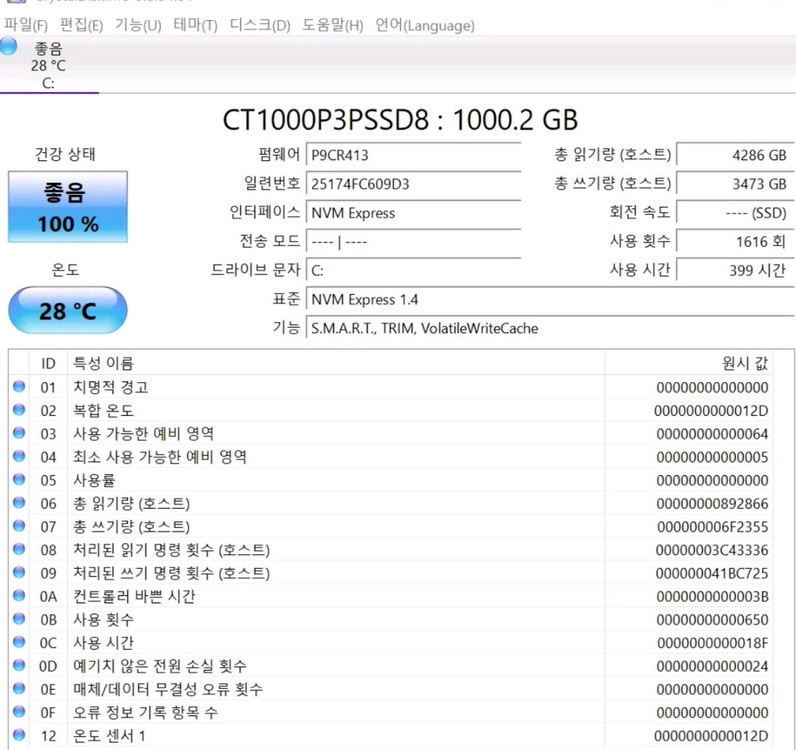Click the status orb of row 0D 예기치 않은 전원 손실
Image resolution: width=796 pixels, height=750 pixels.
point(19,665)
